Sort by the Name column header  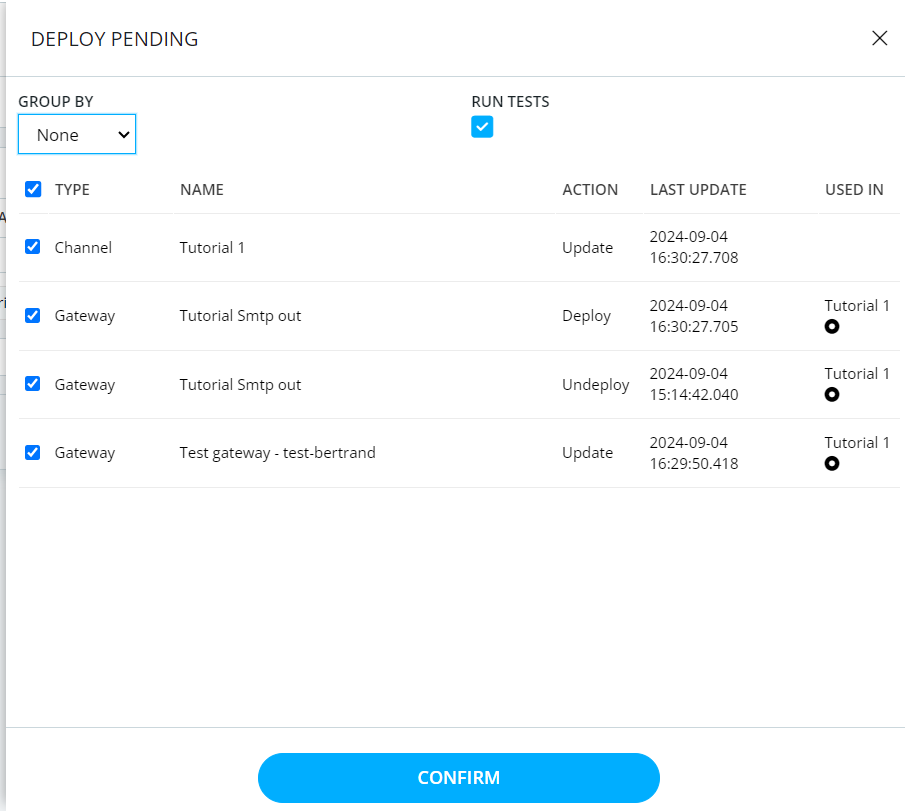201,189
